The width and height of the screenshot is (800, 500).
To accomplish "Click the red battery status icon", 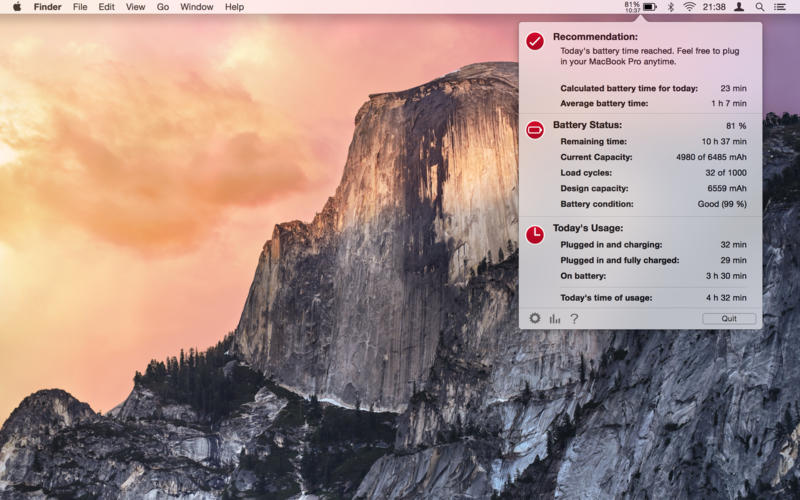I will [535, 130].
